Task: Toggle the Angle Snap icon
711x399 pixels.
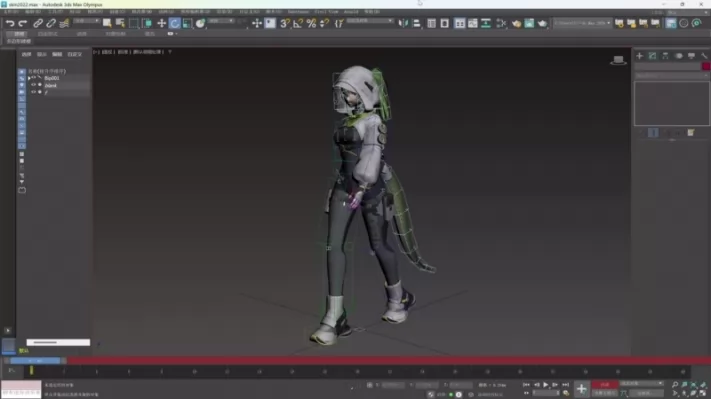Action: click(298, 23)
